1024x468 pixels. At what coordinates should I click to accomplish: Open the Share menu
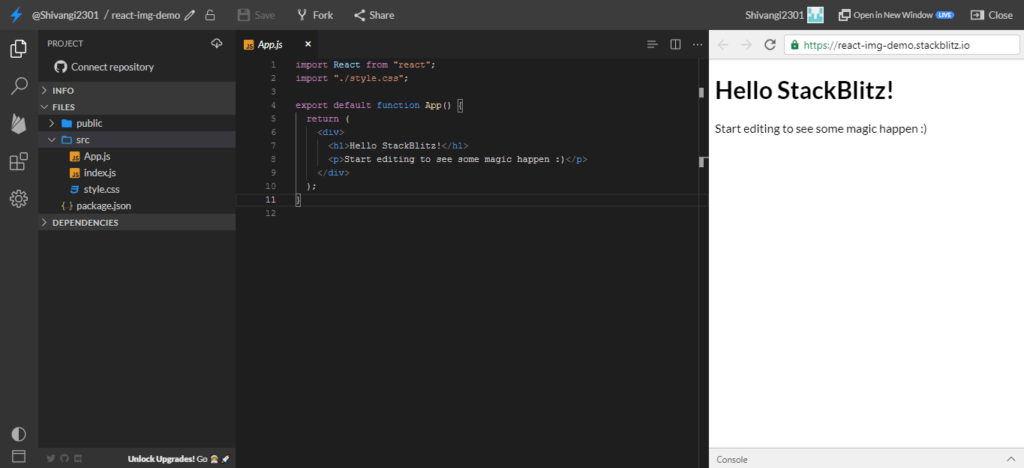point(374,14)
